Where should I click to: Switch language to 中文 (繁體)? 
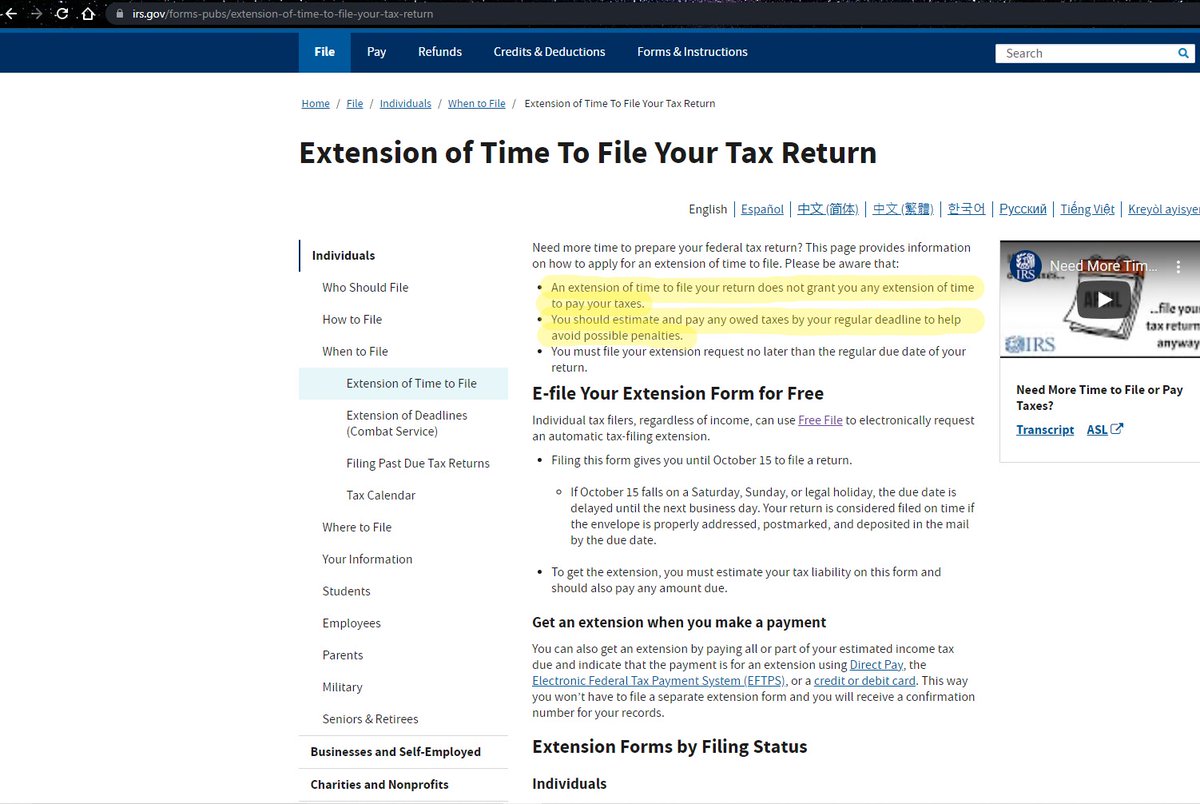903,209
